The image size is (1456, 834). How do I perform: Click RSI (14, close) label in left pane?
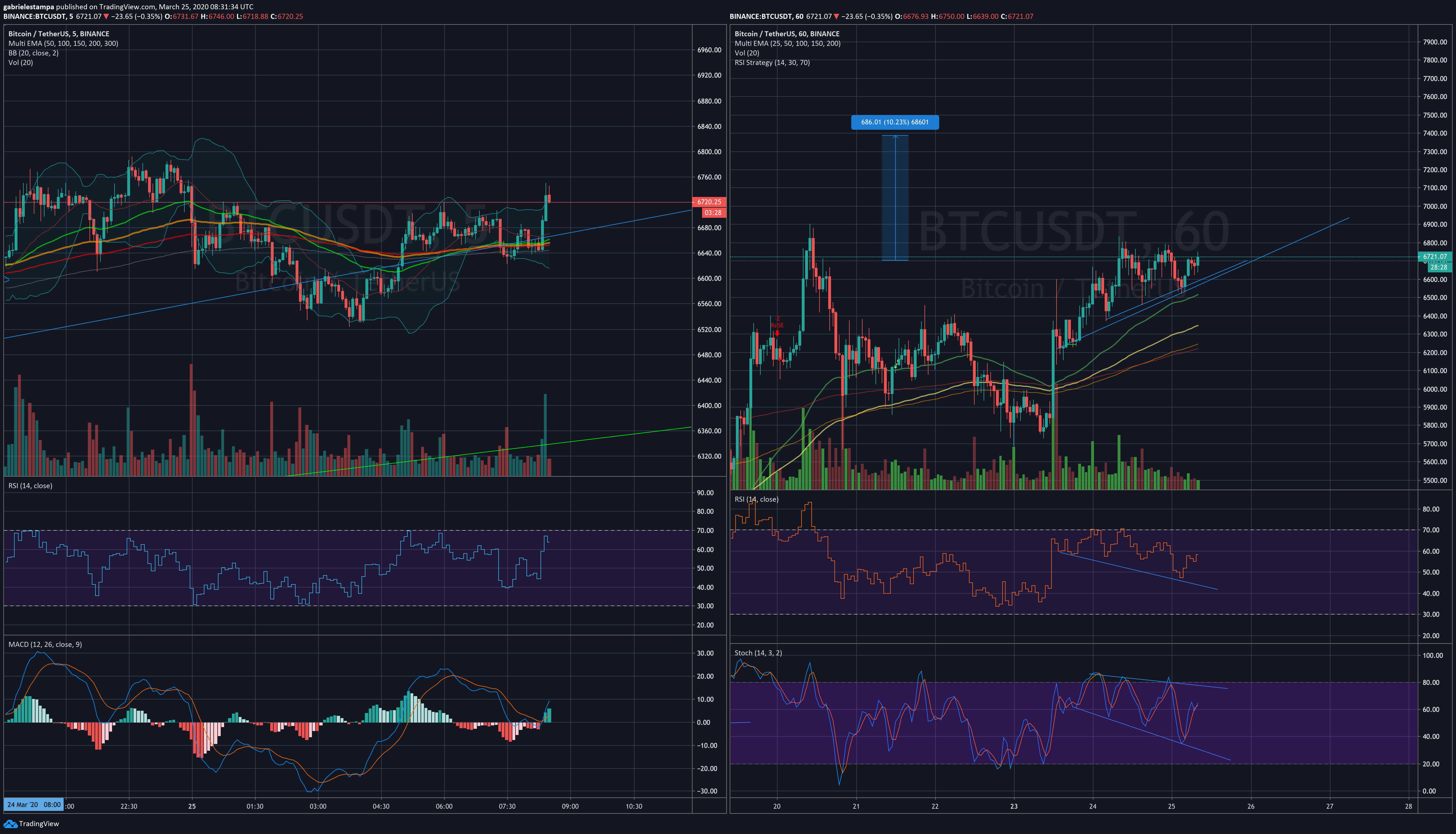coord(30,486)
